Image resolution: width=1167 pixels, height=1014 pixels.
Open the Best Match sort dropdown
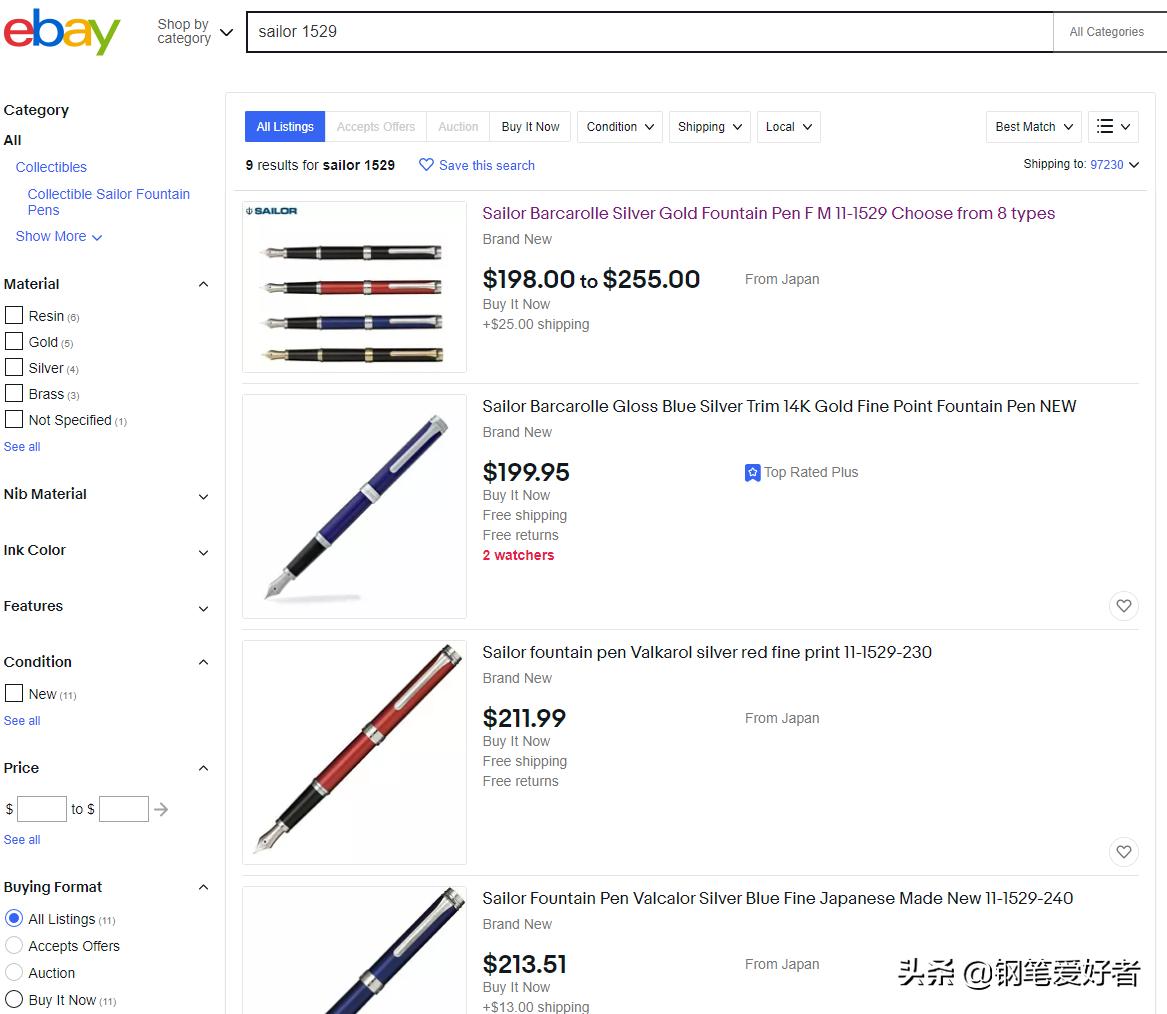1033,127
